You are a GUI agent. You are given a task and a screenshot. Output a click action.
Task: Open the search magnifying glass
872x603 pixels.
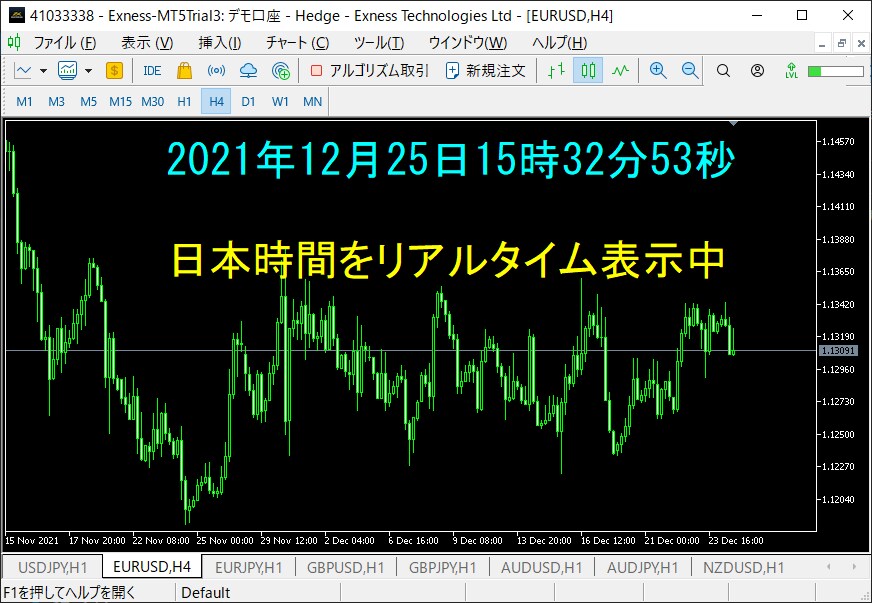[723, 71]
